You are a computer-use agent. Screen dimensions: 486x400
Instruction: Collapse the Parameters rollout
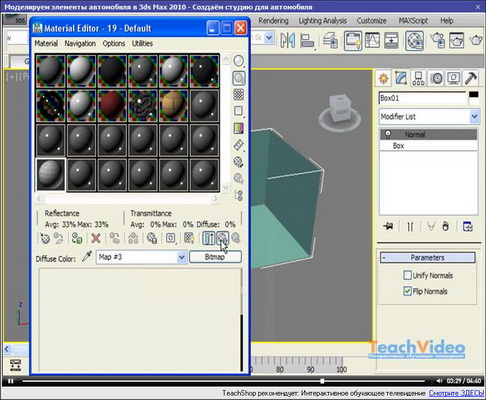click(x=428, y=258)
